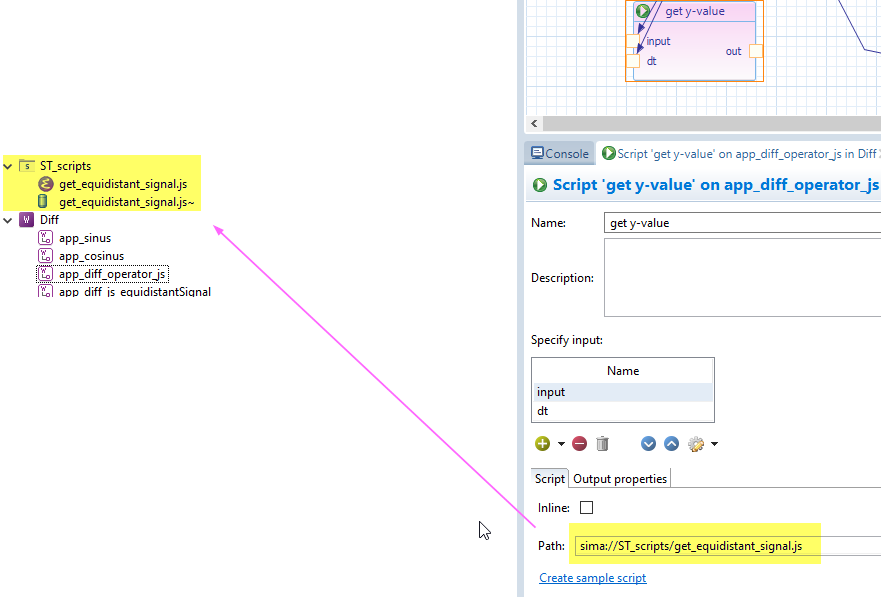Image resolution: width=881 pixels, height=597 pixels.
Task: Open dropdown arrow next to add icon
Action: pos(561,444)
